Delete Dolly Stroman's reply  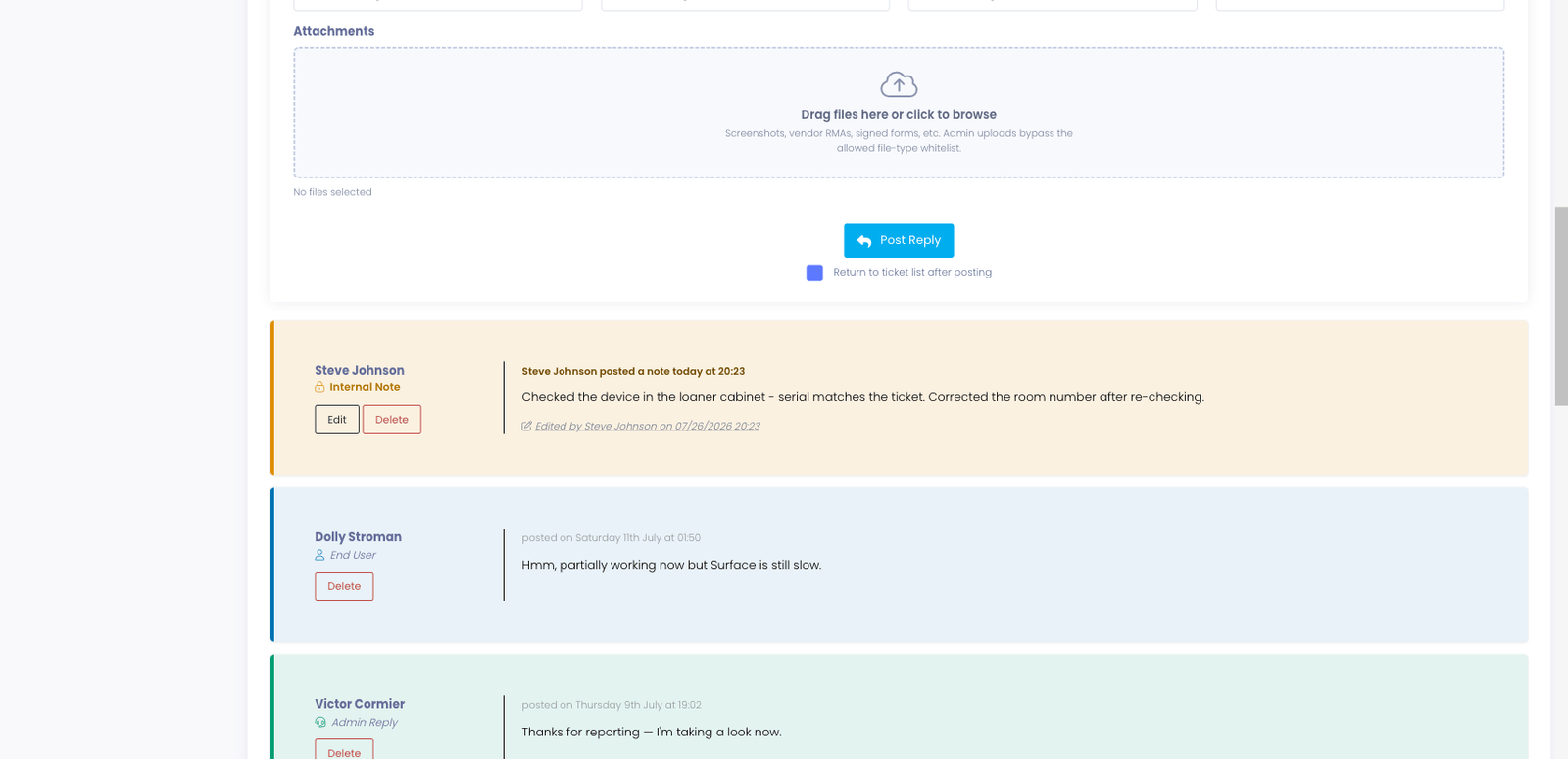click(x=344, y=586)
